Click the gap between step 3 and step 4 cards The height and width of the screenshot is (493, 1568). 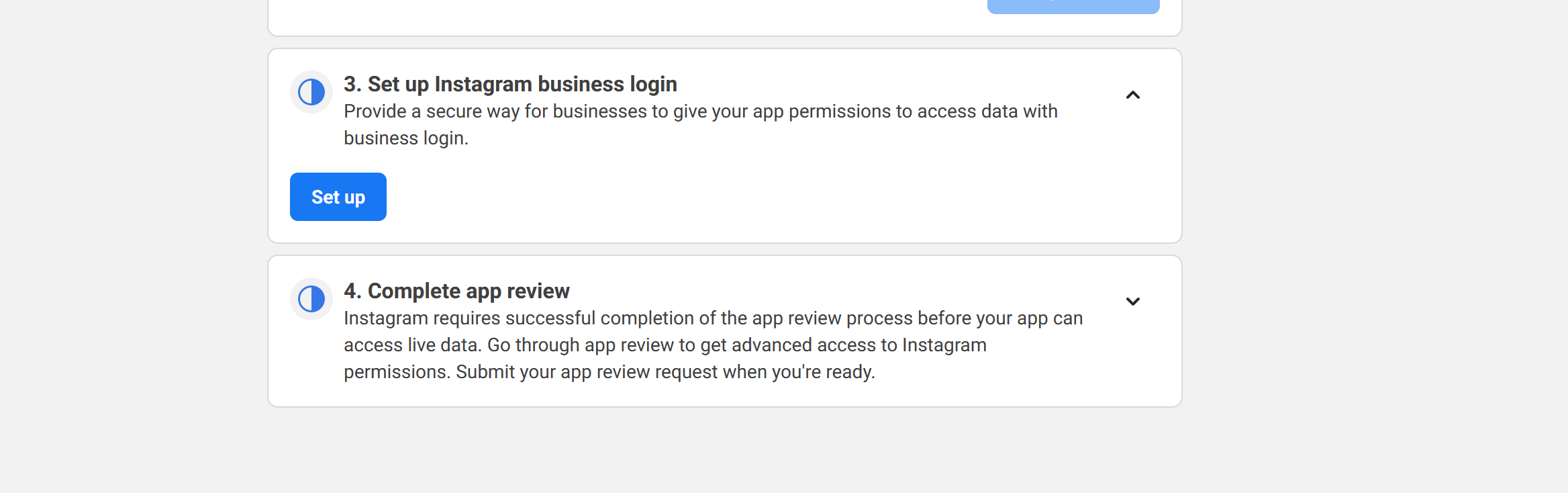(725, 249)
